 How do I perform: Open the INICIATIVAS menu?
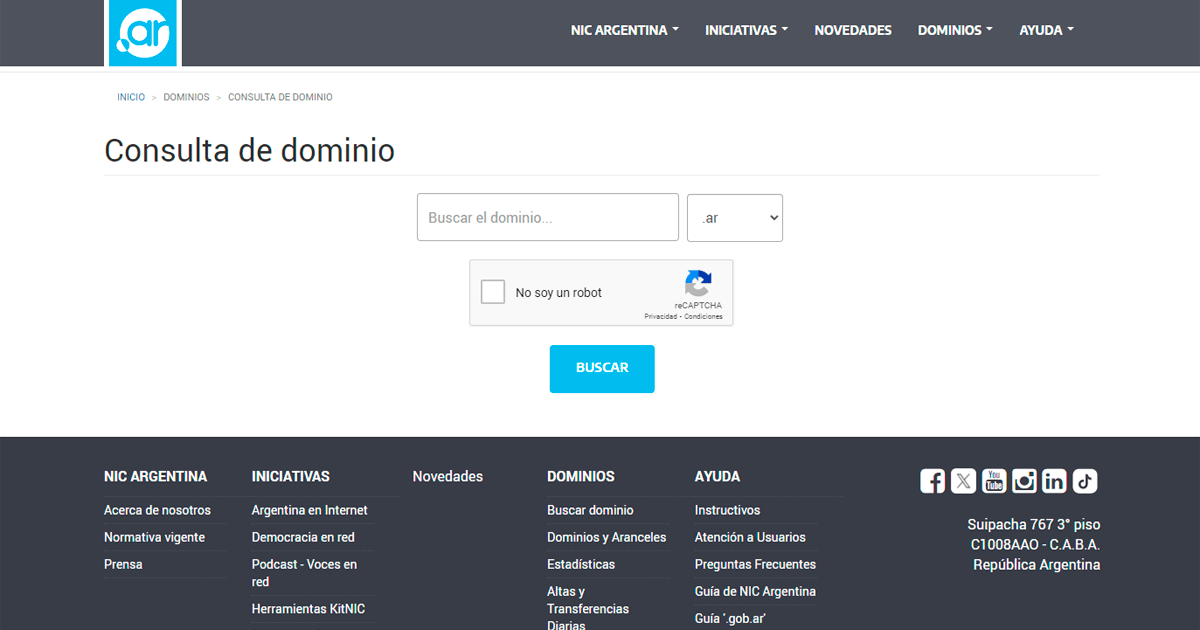746,30
